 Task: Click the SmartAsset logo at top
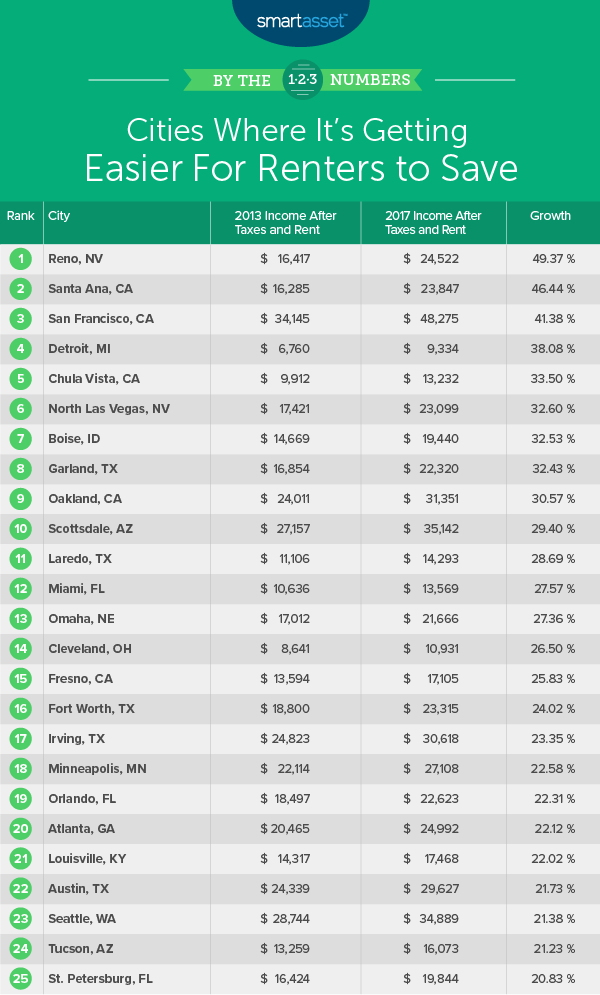point(300,19)
